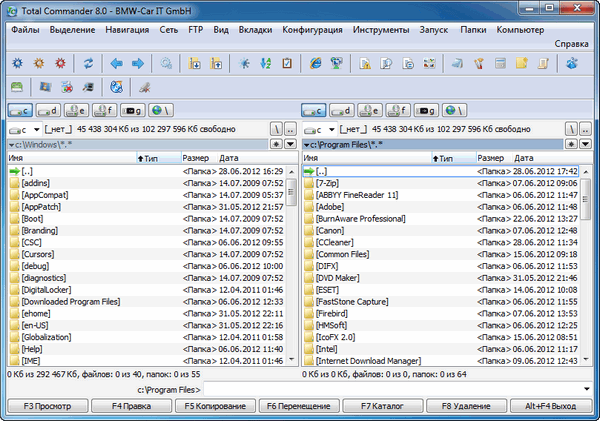Click the command line input field
The height and width of the screenshot is (421, 600).
click(390, 388)
